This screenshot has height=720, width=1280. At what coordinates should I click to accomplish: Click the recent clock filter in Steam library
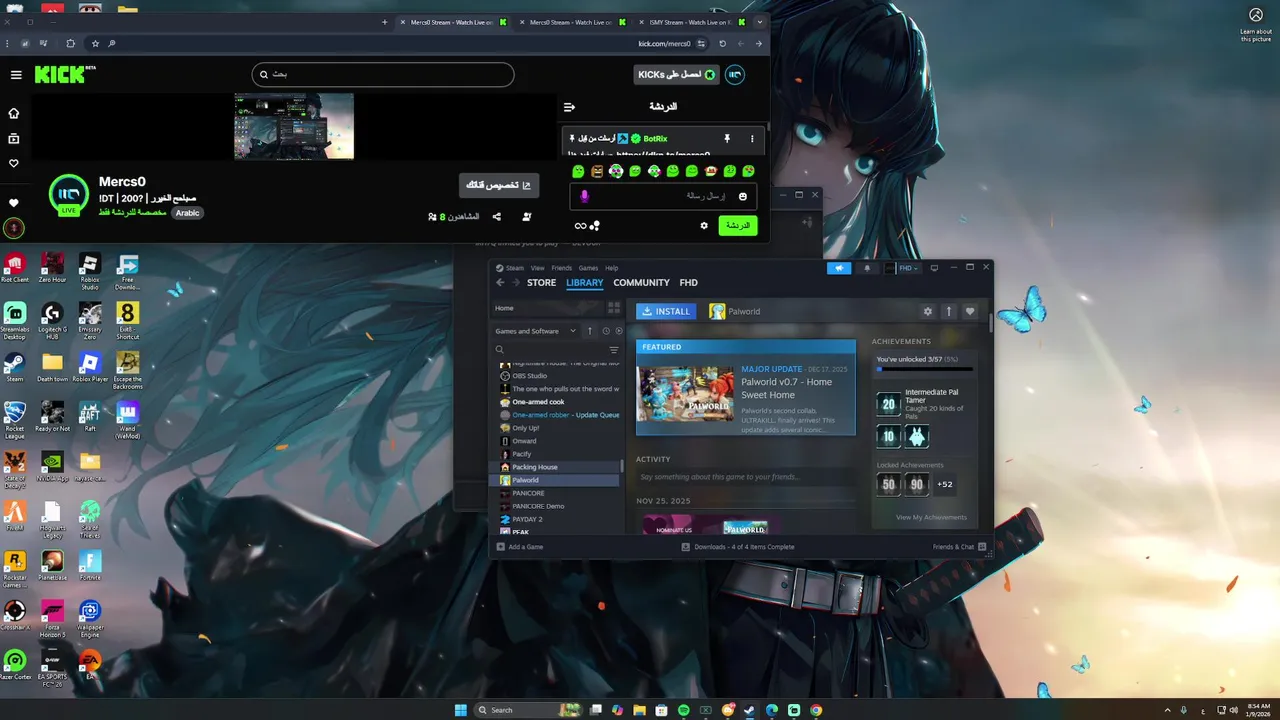[x=606, y=331]
